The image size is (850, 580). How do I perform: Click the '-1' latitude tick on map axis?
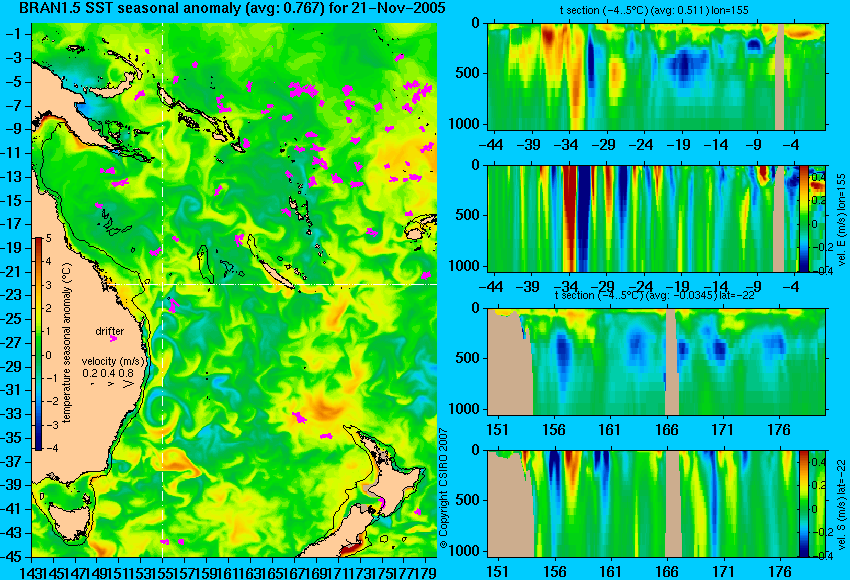pyautogui.click(x=14, y=34)
